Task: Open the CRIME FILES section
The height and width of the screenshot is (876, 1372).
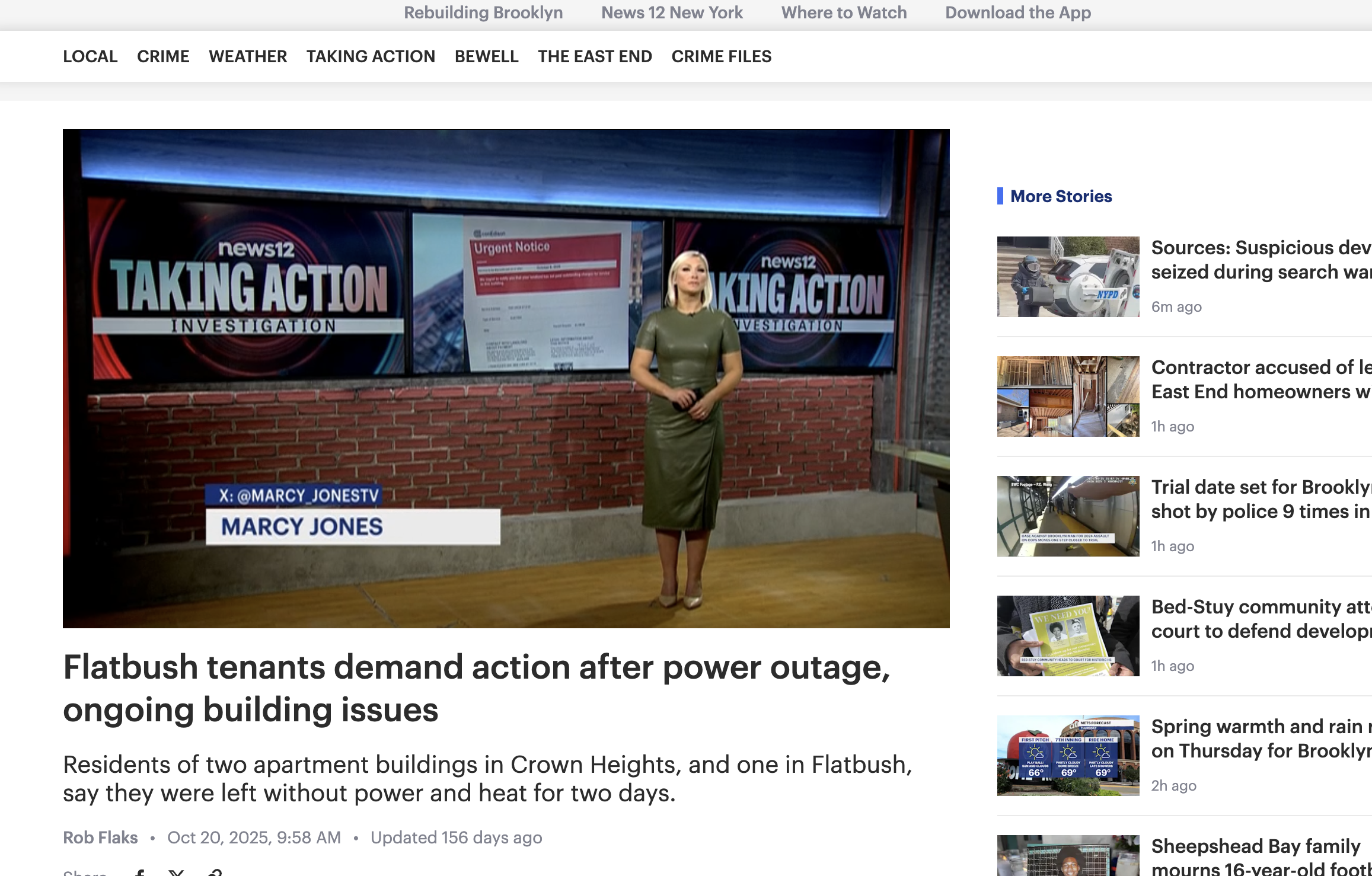Action: click(722, 56)
